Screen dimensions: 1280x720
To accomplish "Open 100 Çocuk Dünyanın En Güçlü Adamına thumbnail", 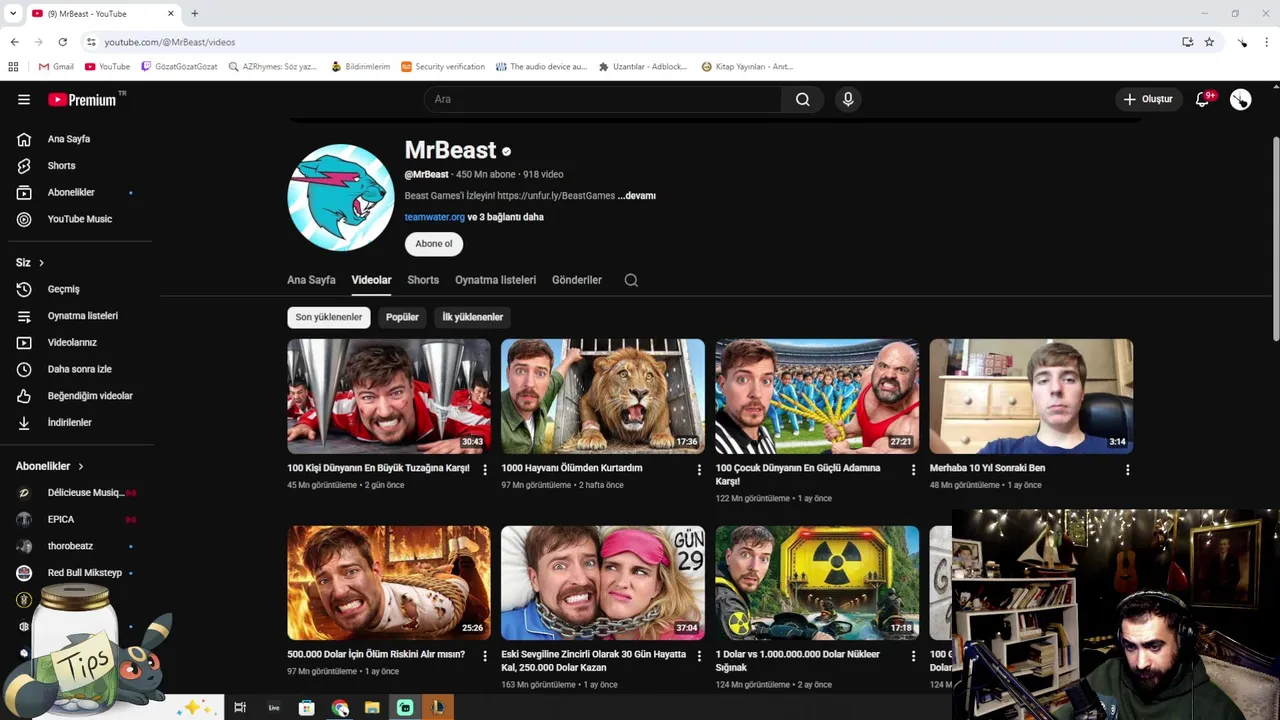I will (x=817, y=396).
